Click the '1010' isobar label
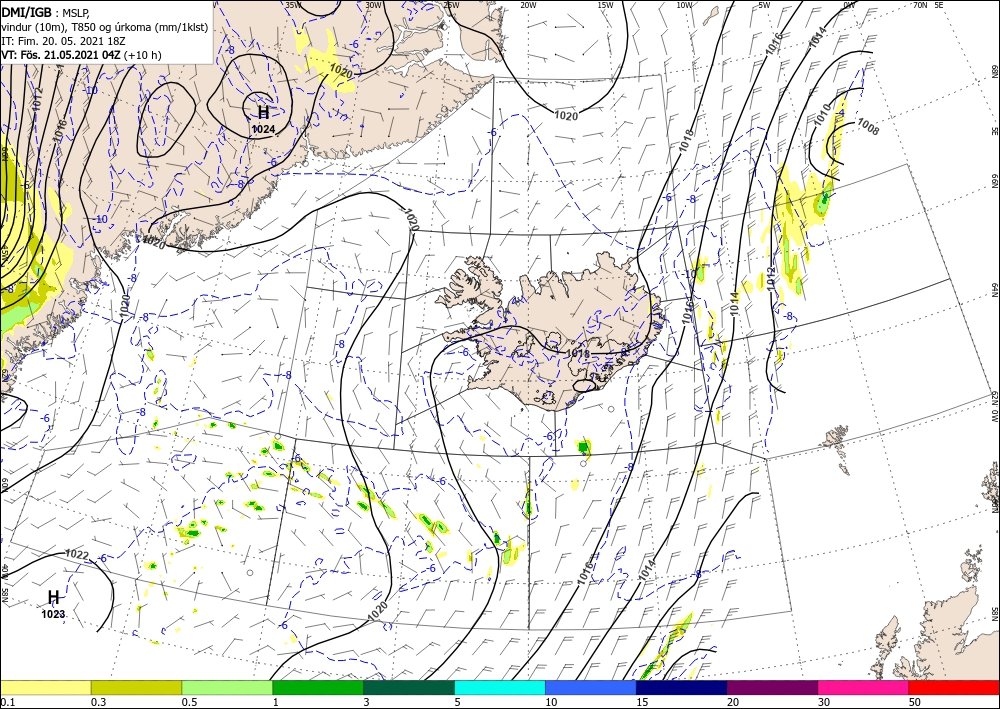This screenshot has height=709, width=1000. pyautogui.click(x=820, y=115)
